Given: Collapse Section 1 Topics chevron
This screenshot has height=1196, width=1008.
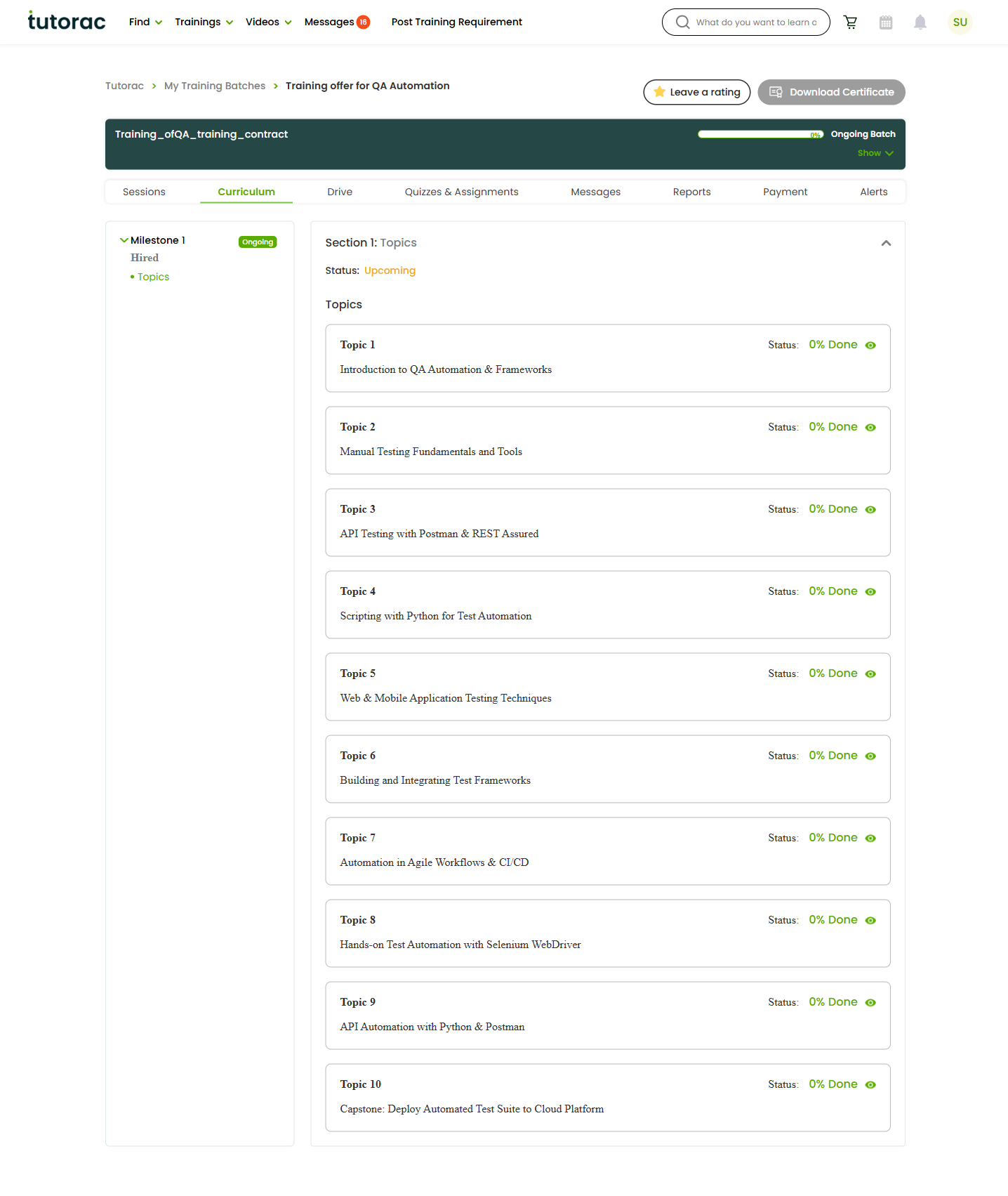Looking at the screenshot, I should [886, 243].
